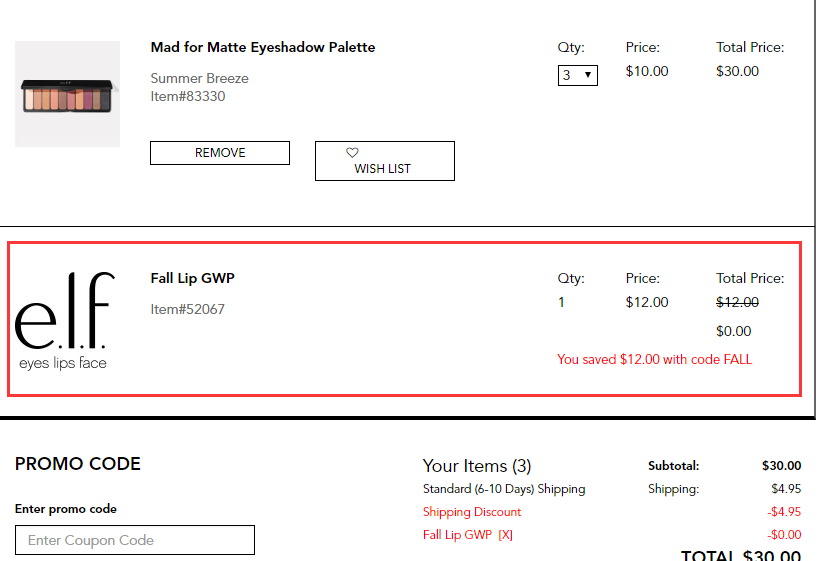Click the Standard (6-10 Days) Shipping text
This screenshot has height=561, width=827.
(x=504, y=489)
